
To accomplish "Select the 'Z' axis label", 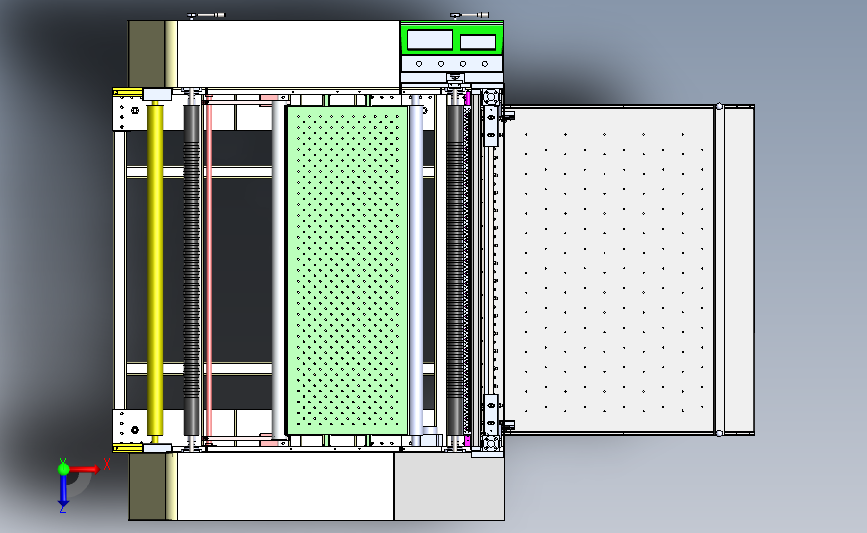I will [62, 509].
